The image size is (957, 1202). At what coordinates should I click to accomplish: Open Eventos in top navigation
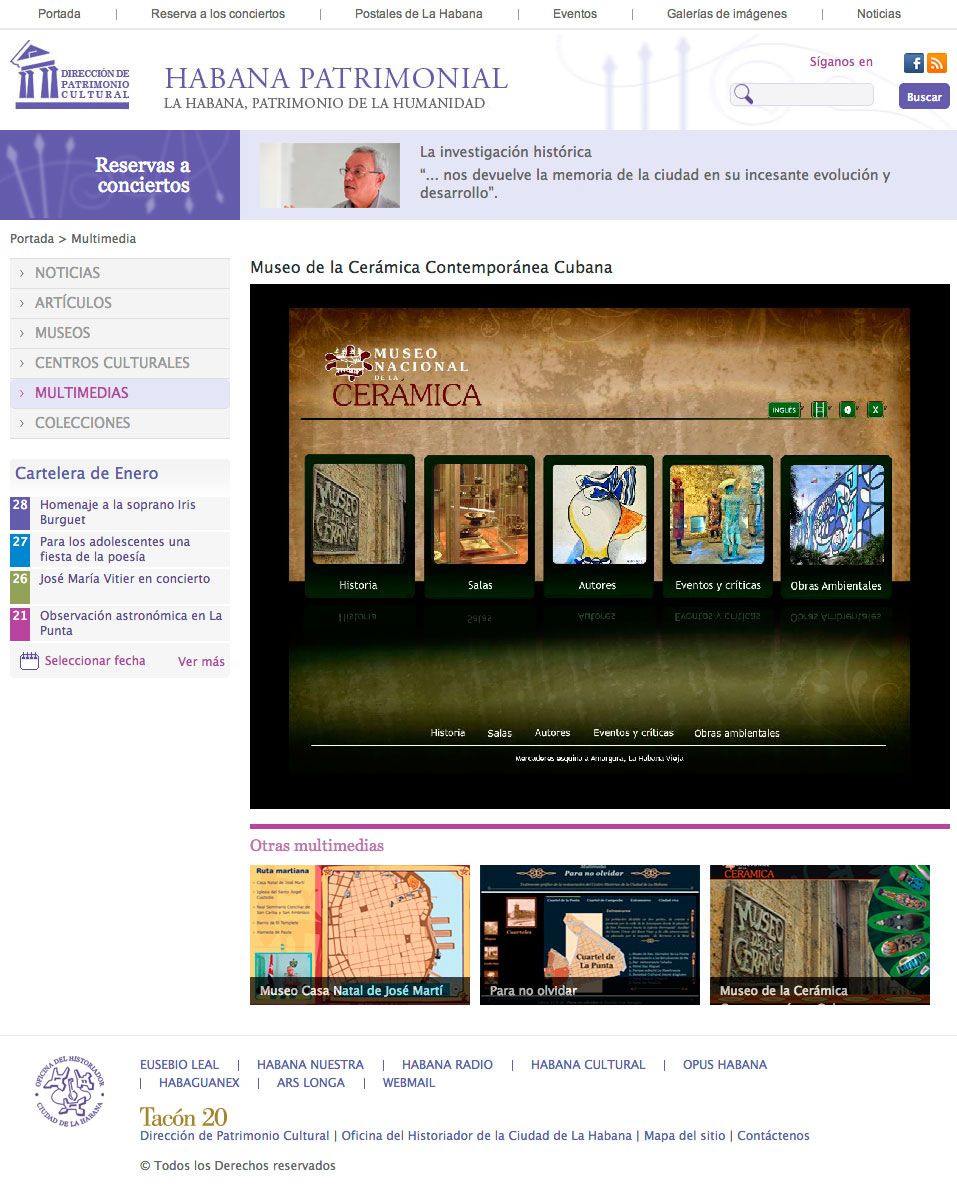coord(575,14)
